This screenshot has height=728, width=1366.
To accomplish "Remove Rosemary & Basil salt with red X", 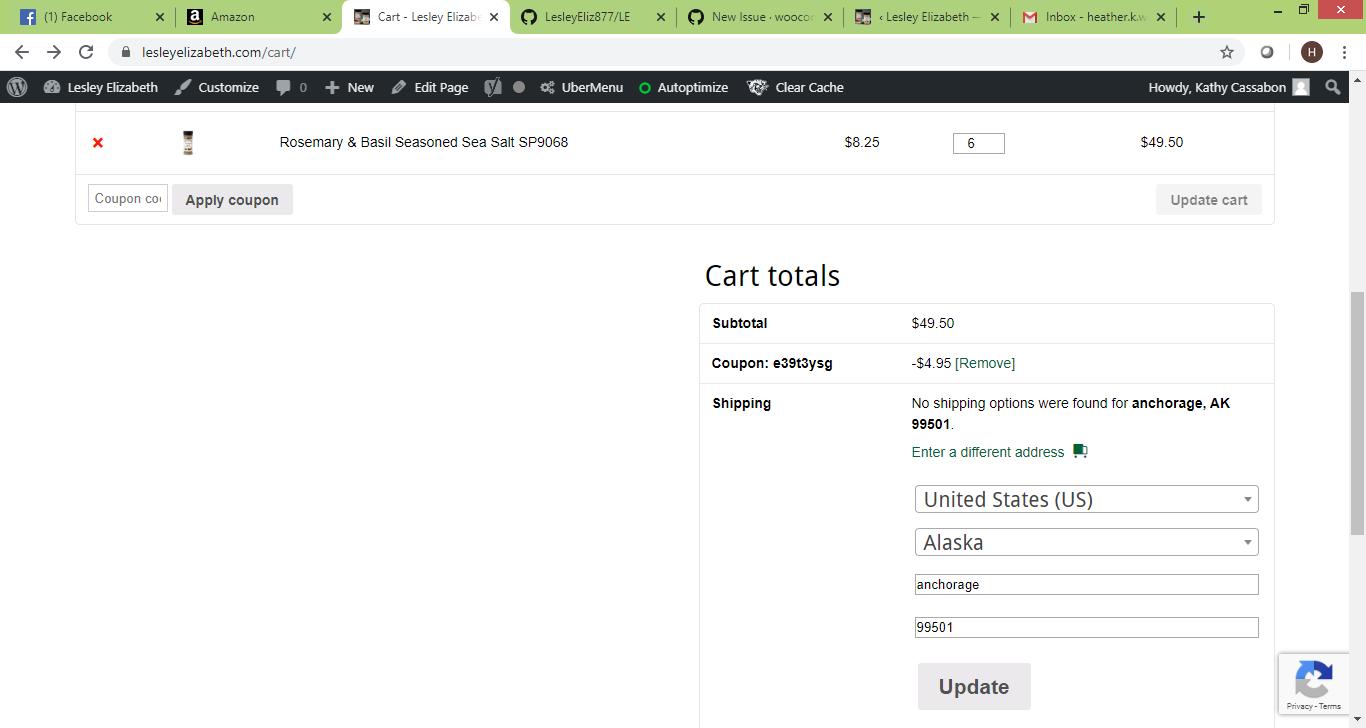I will point(98,143).
